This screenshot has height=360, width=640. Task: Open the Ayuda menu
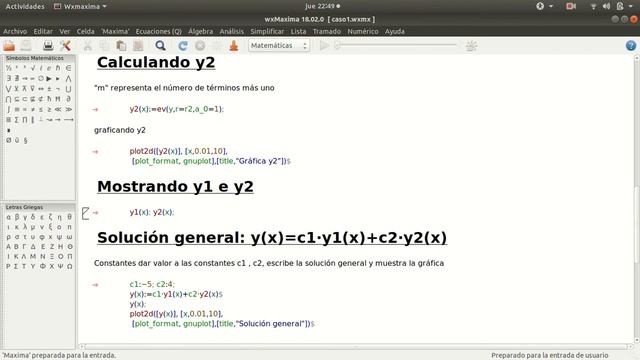(395, 31)
